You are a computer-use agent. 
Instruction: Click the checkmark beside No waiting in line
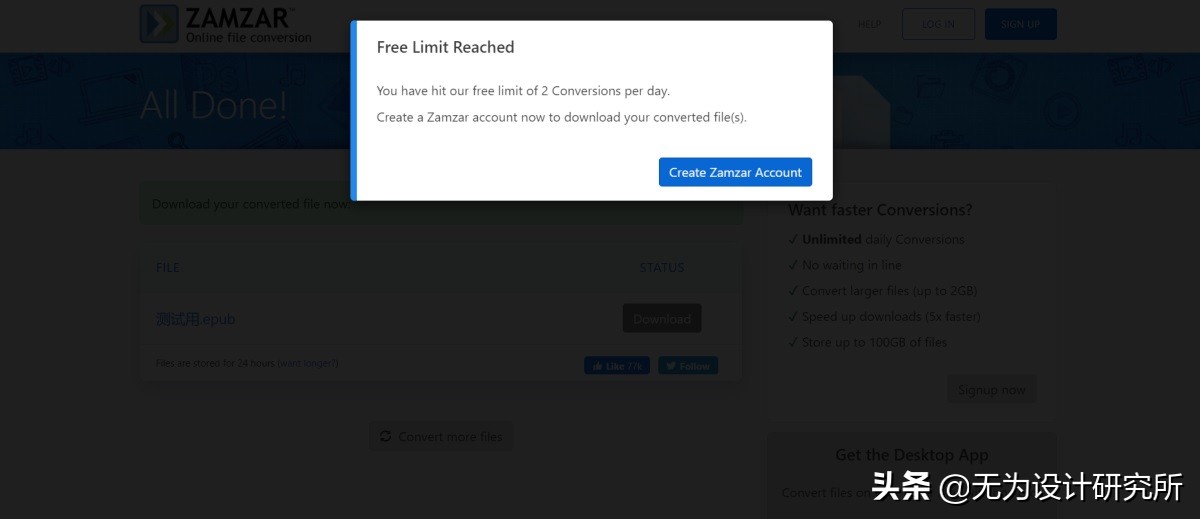[x=793, y=265]
